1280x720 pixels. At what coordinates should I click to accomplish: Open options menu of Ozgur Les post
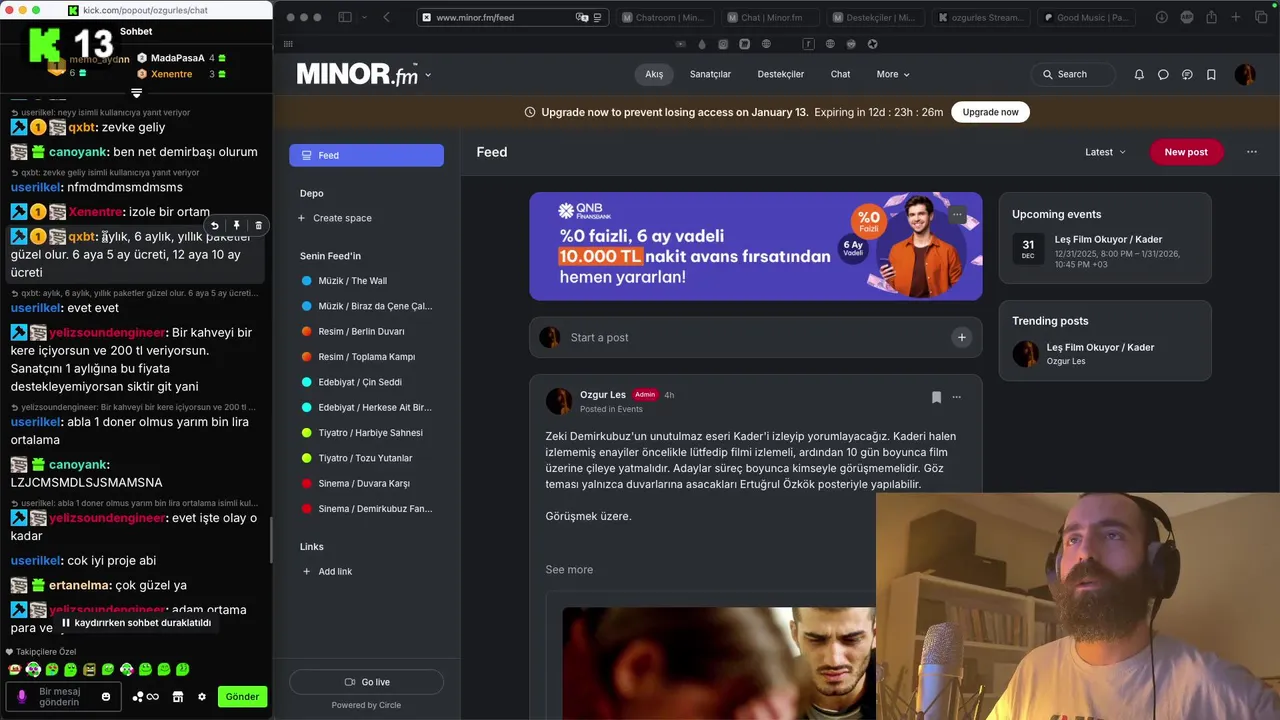click(956, 397)
